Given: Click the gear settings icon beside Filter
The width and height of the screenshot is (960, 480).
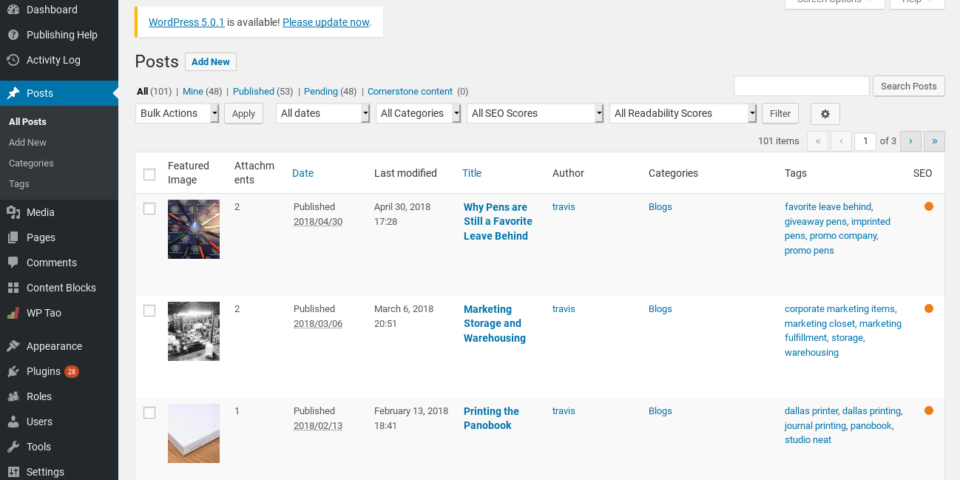Looking at the screenshot, I should click(x=825, y=114).
